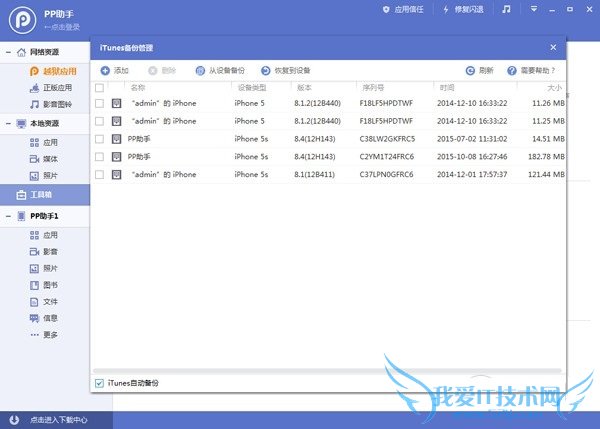The image size is (600, 429).
Task: Open the title bar dropdown menu arrow
Action: (x=533, y=9)
